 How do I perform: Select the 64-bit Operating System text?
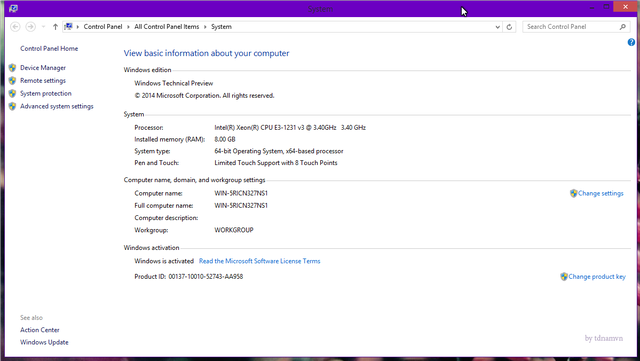click(279, 151)
